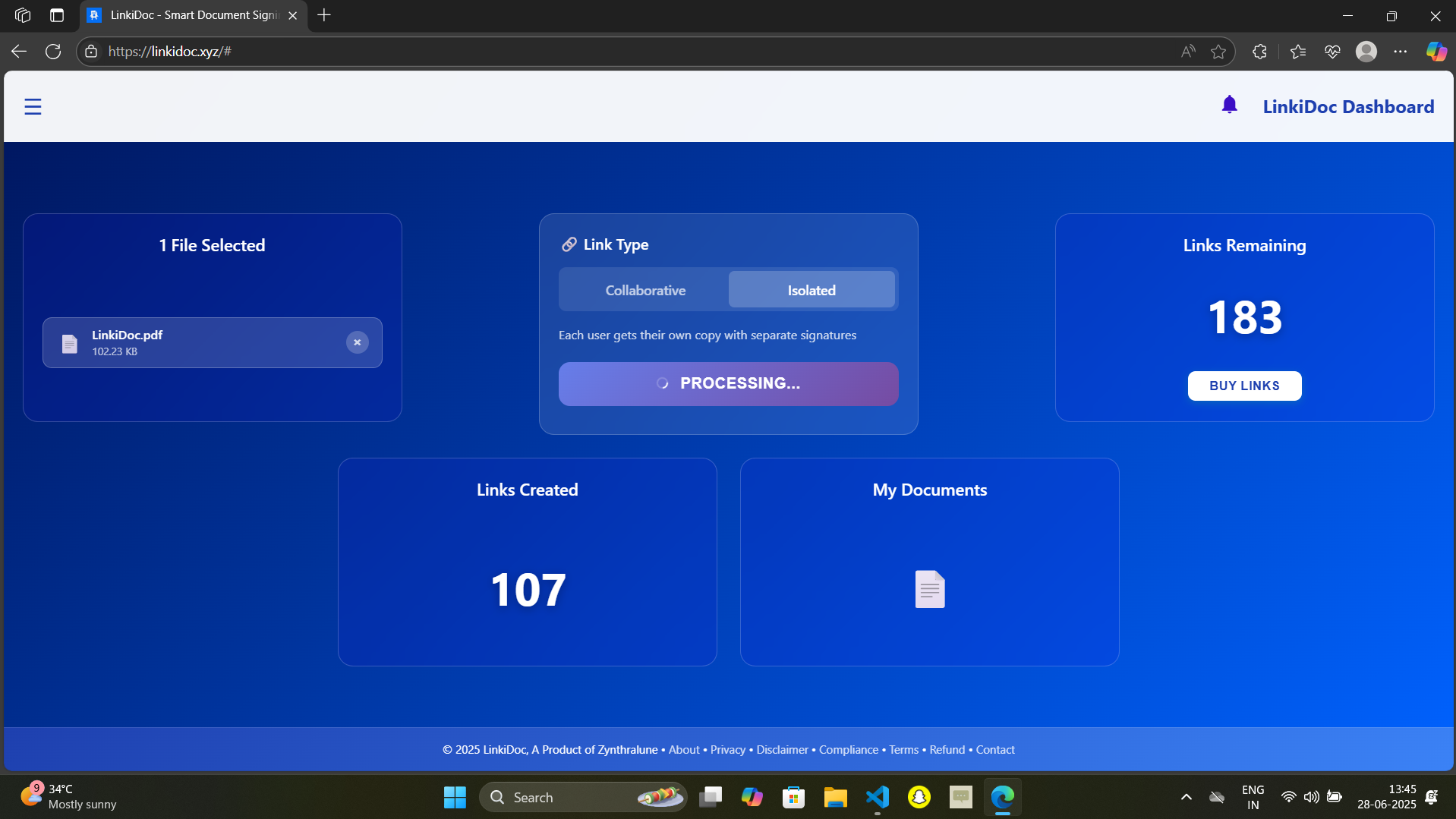Open the weather widget
This screenshot has width=1456, height=819.
[68, 797]
